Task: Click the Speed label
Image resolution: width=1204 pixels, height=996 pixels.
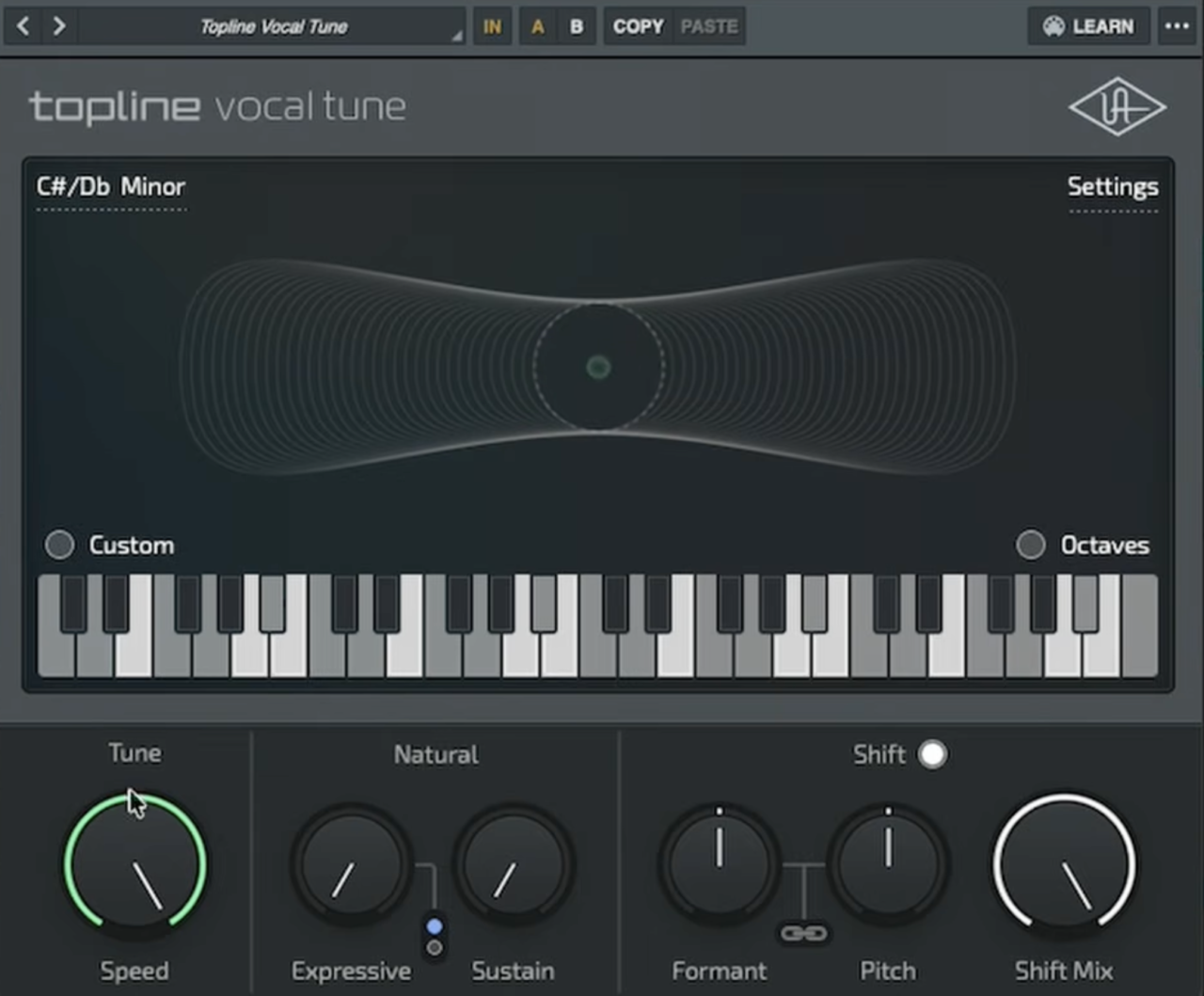Action: click(x=135, y=971)
